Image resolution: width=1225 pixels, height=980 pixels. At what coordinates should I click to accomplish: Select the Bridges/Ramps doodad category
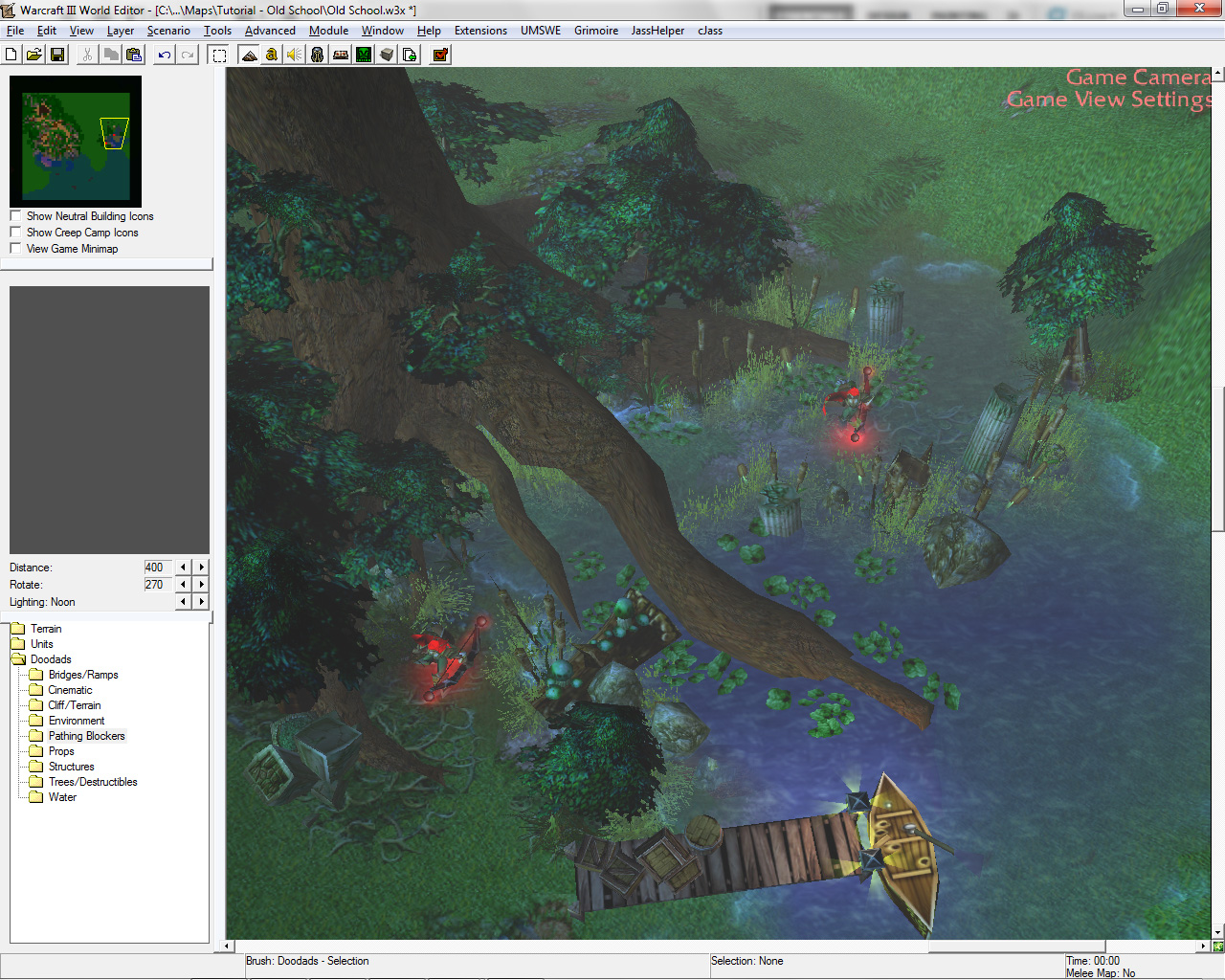tap(83, 675)
